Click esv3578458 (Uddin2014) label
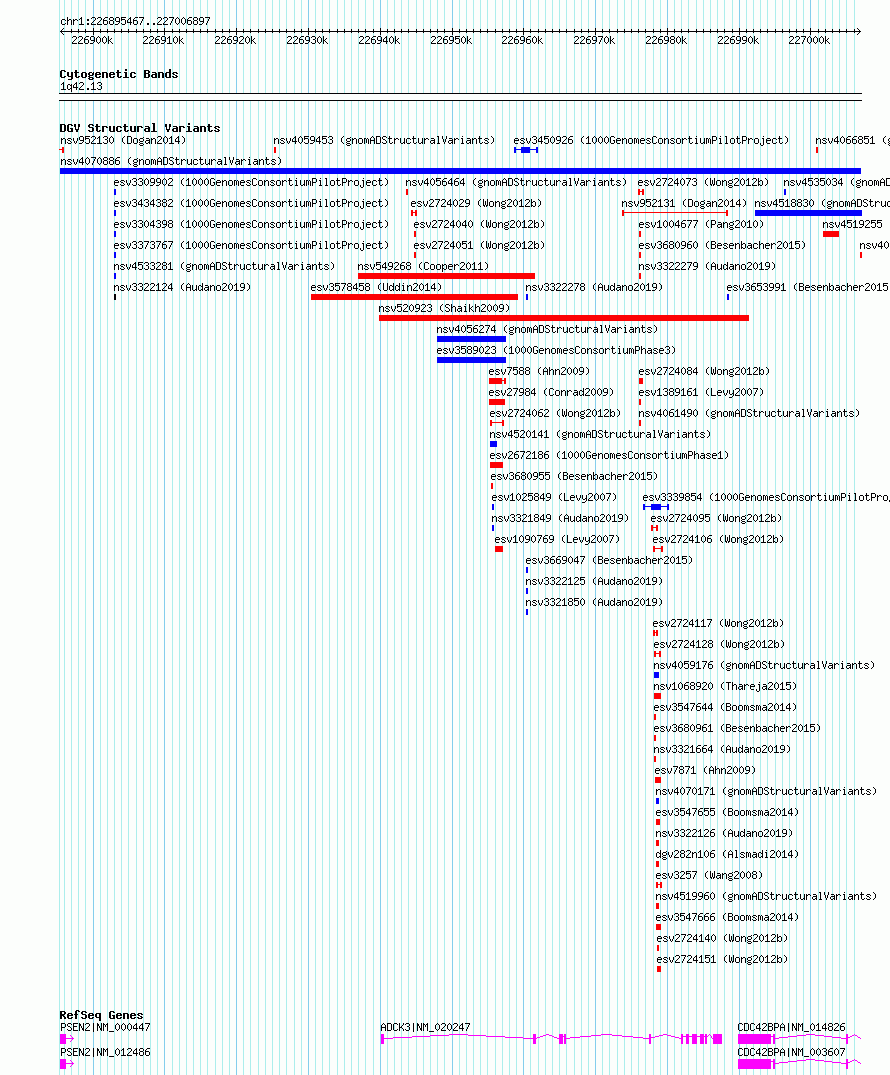This screenshot has width=890, height=1075. pyautogui.click(x=376, y=287)
